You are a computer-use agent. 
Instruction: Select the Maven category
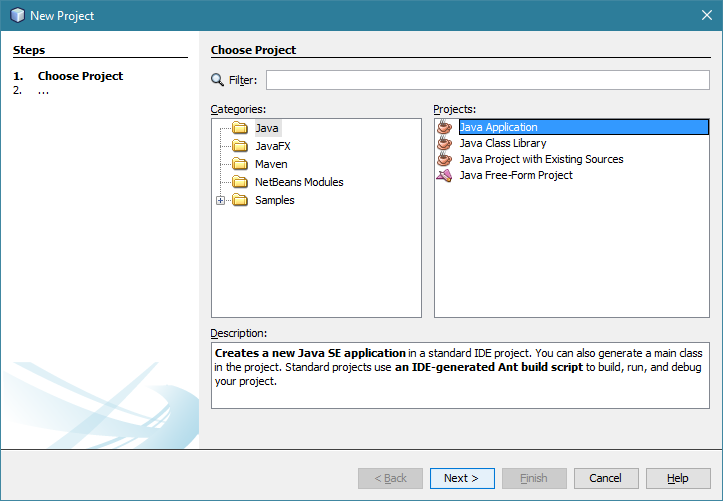[271, 164]
